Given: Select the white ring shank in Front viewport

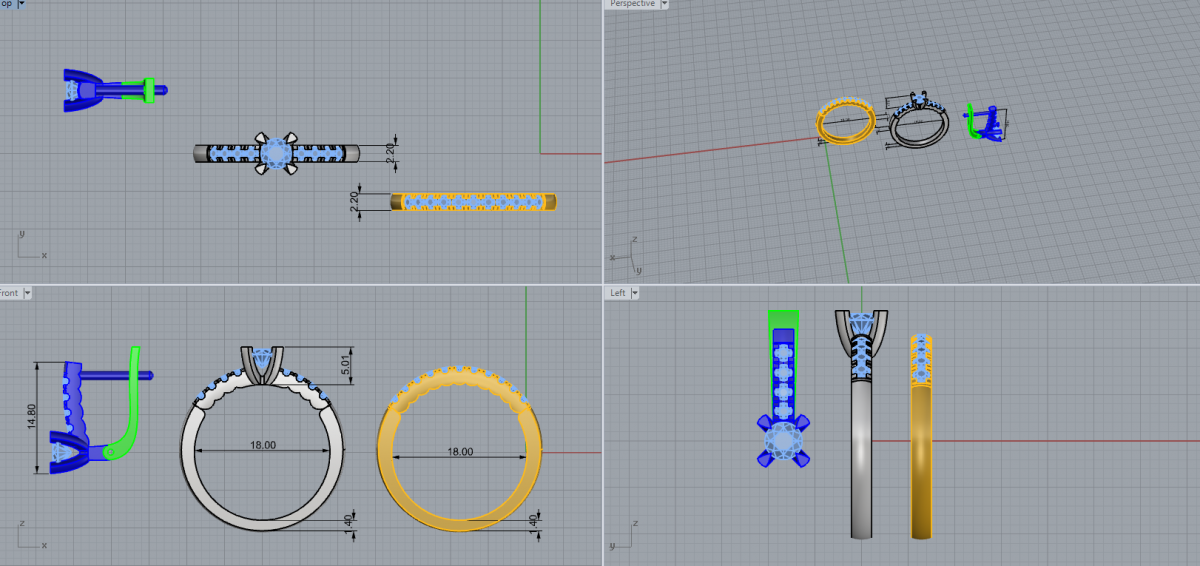Looking at the screenshot, I should tap(263, 523).
